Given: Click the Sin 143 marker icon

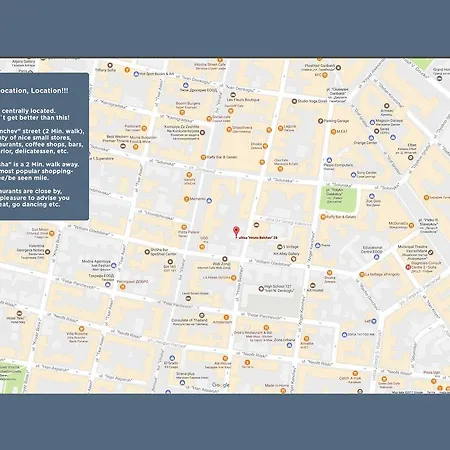Looking at the screenshot, I should 170,262.
